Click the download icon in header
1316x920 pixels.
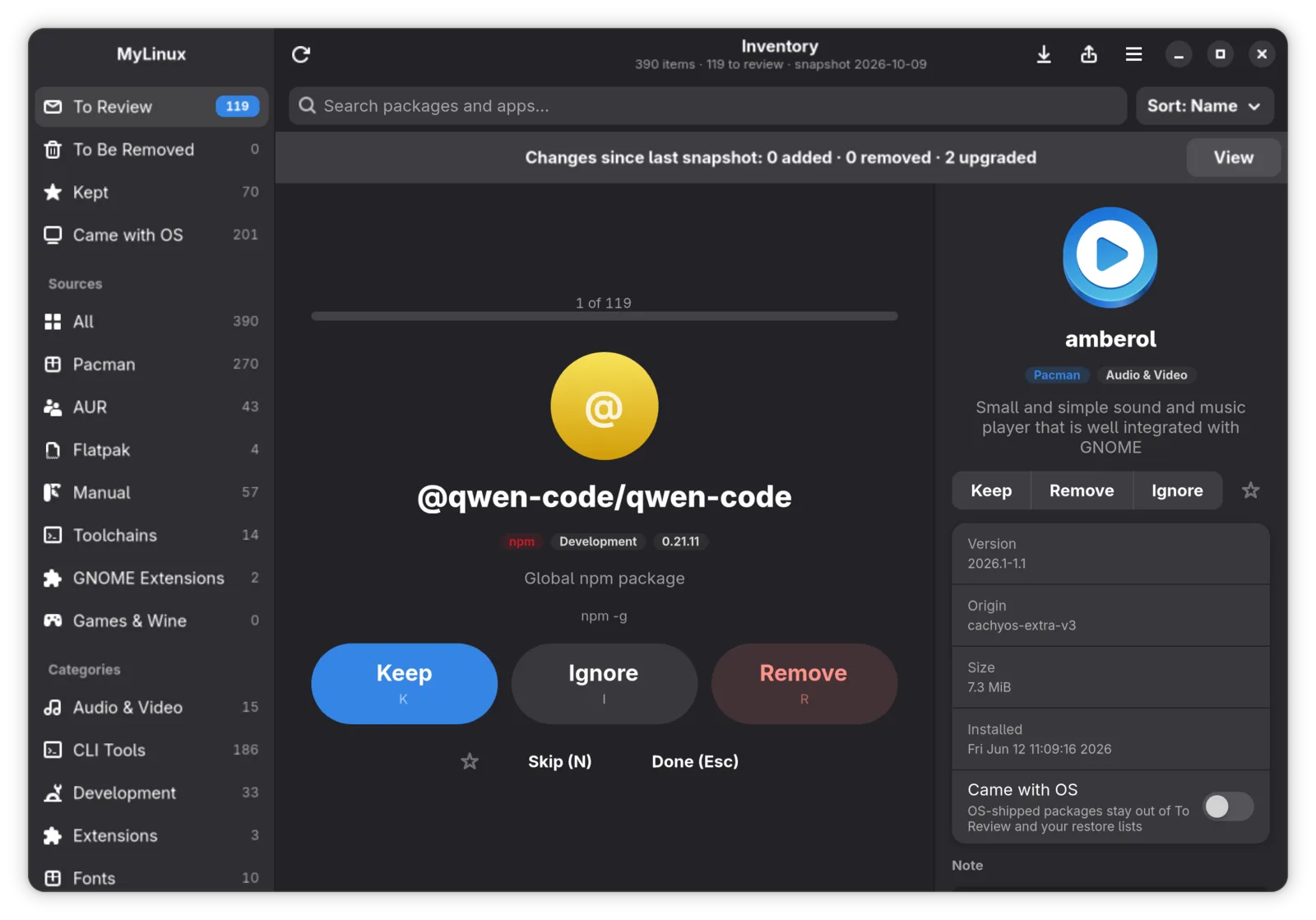tap(1044, 54)
